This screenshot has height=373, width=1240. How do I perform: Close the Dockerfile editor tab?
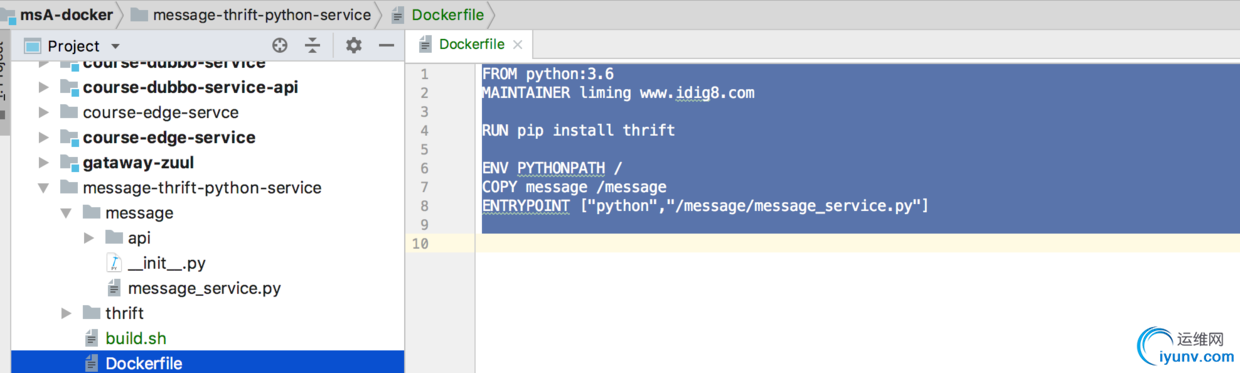(517, 45)
